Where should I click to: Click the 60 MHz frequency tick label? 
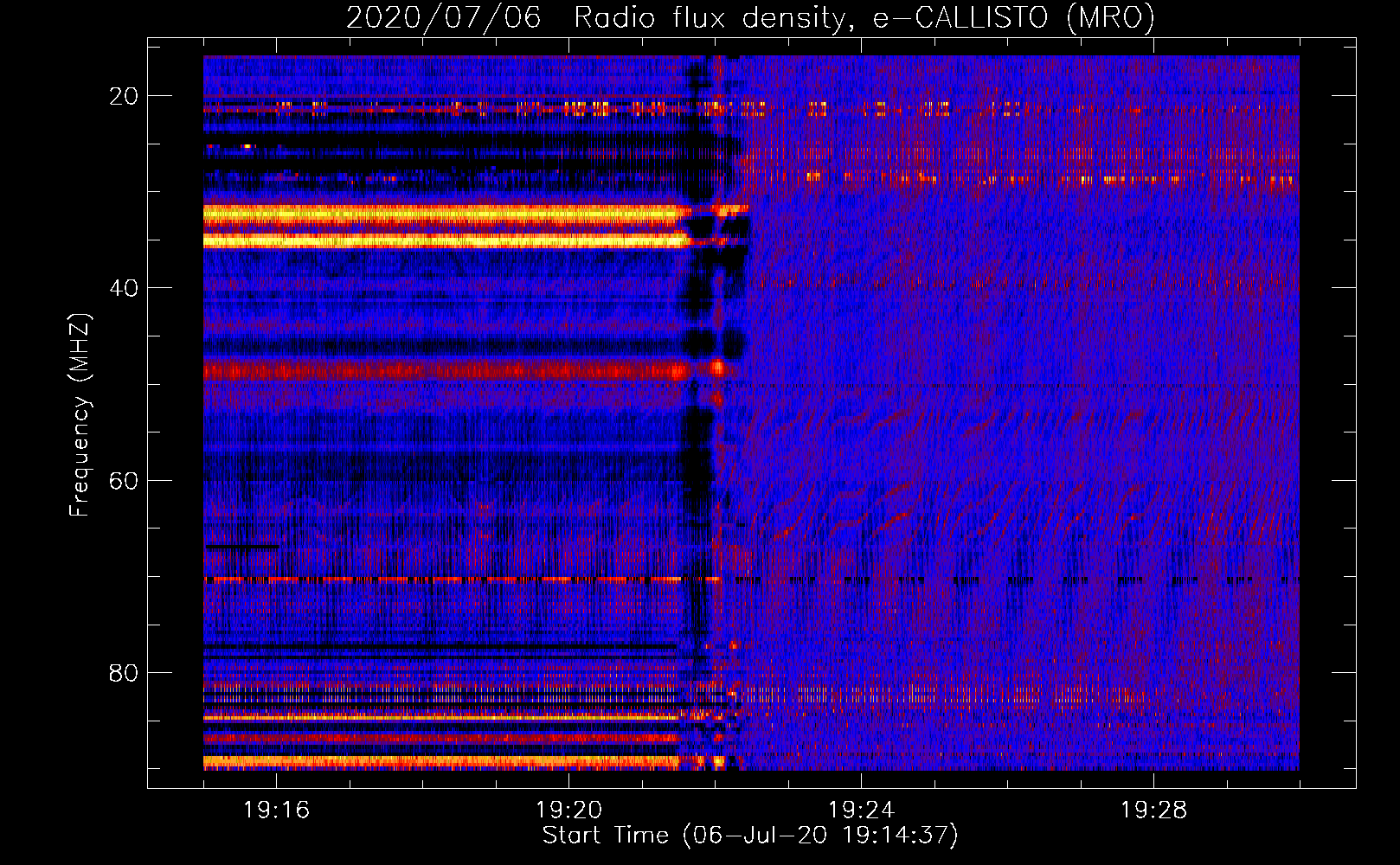[124, 480]
